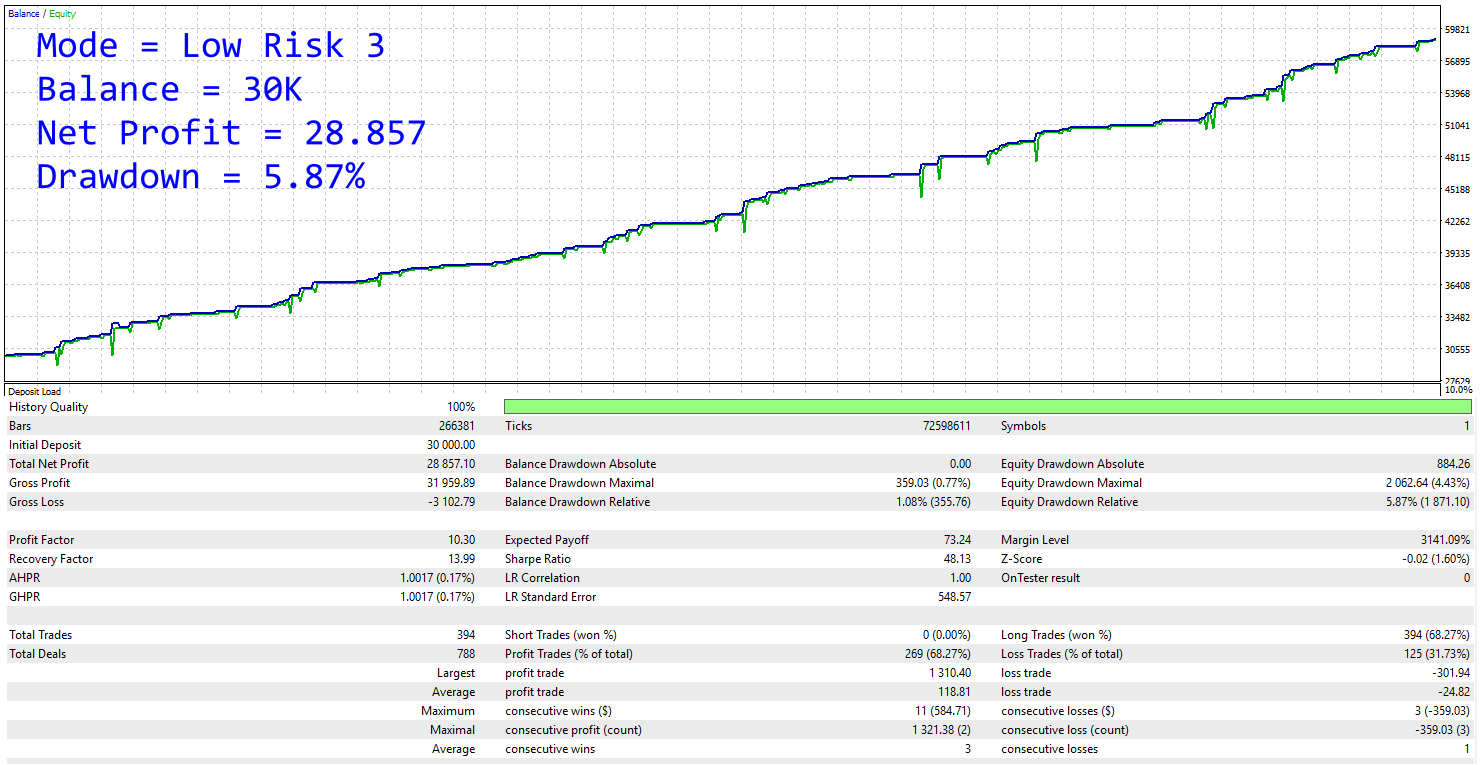The width and height of the screenshot is (1484, 765).
Task: Click the Deposit Load label
Action: pyautogui.click(x=35, y=392)
